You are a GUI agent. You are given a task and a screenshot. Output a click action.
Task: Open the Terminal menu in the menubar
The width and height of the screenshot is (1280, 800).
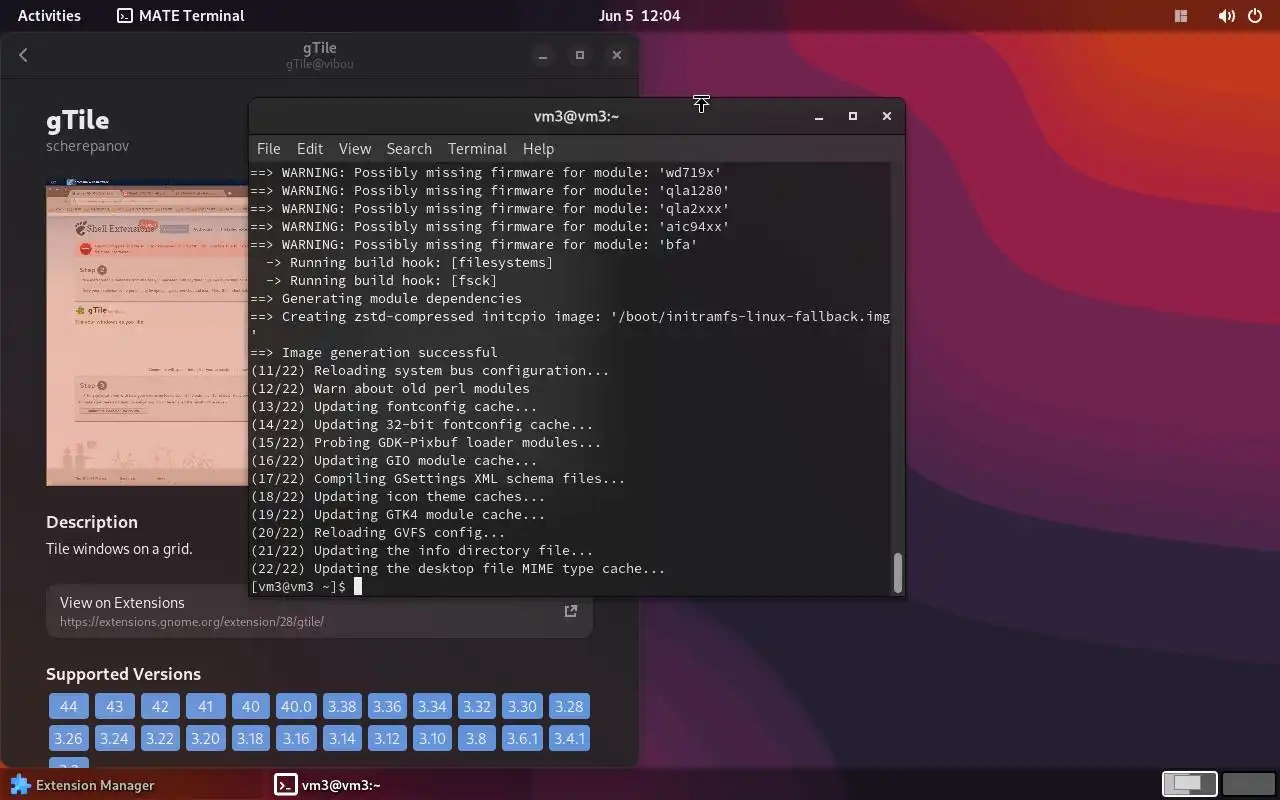pyautogui.click(x=477, y=148)
